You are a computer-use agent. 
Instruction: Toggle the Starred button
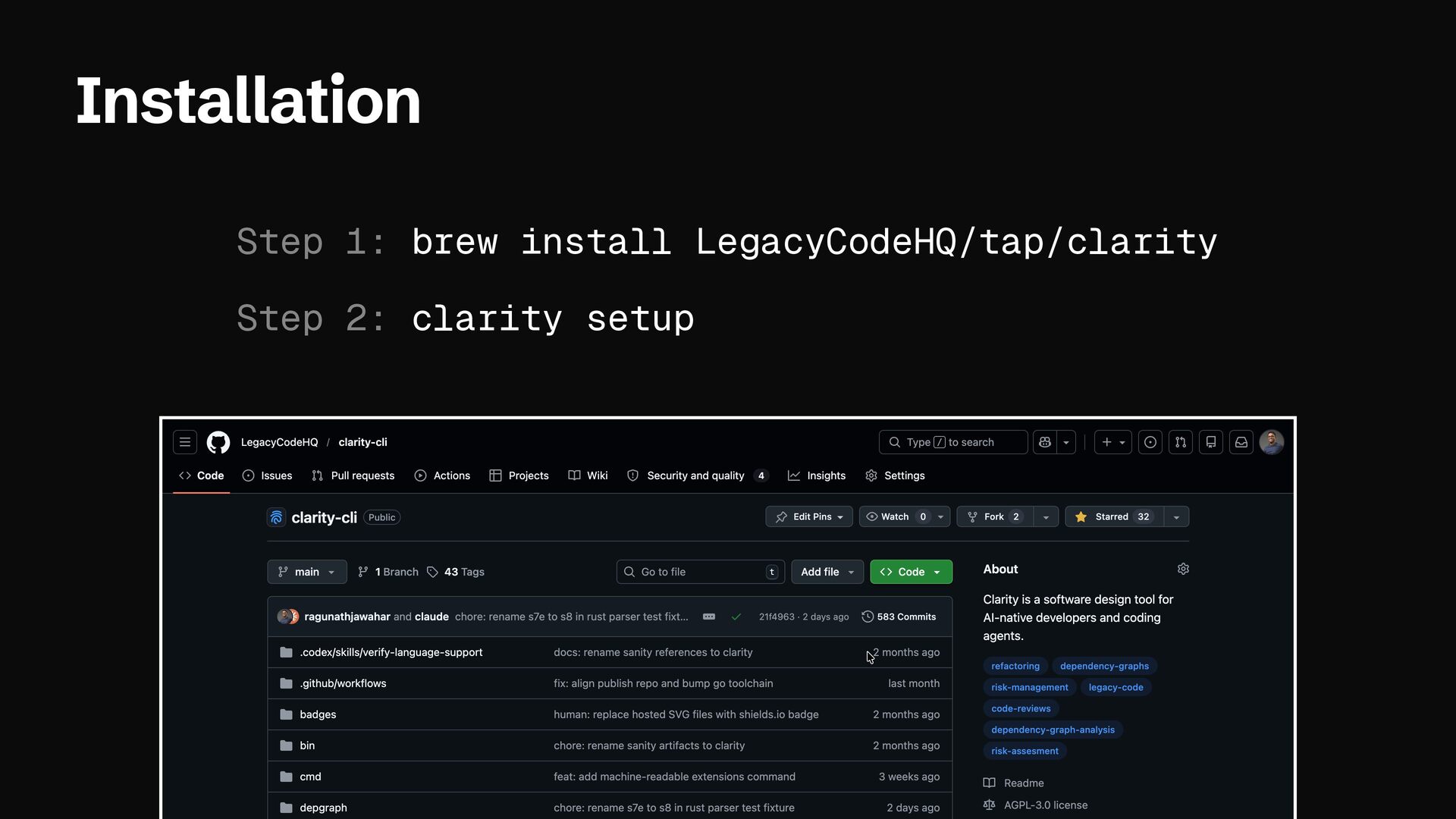1114,516
